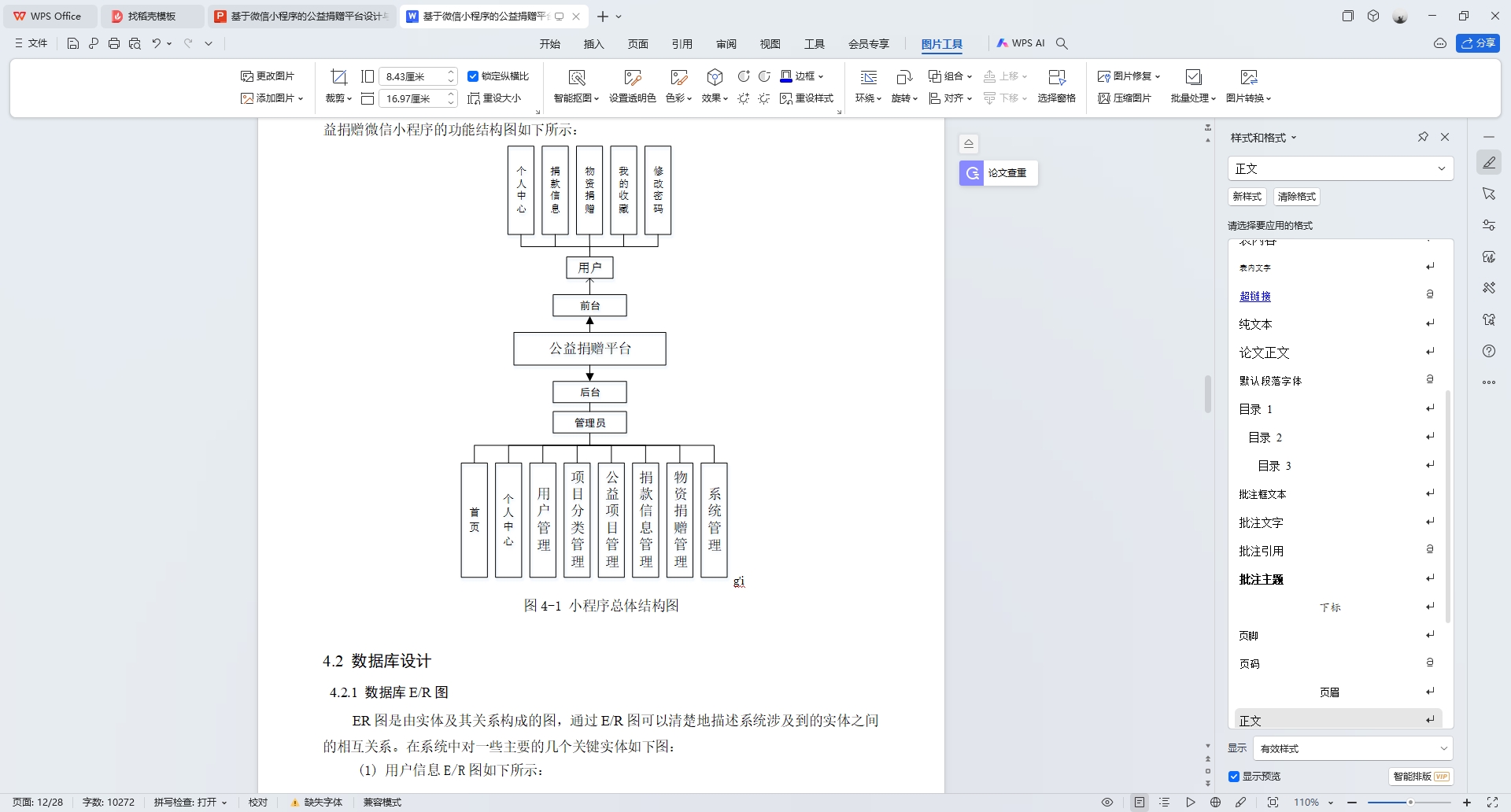Open the Selection Pane (选择窗格)

tap(1056, 77)
